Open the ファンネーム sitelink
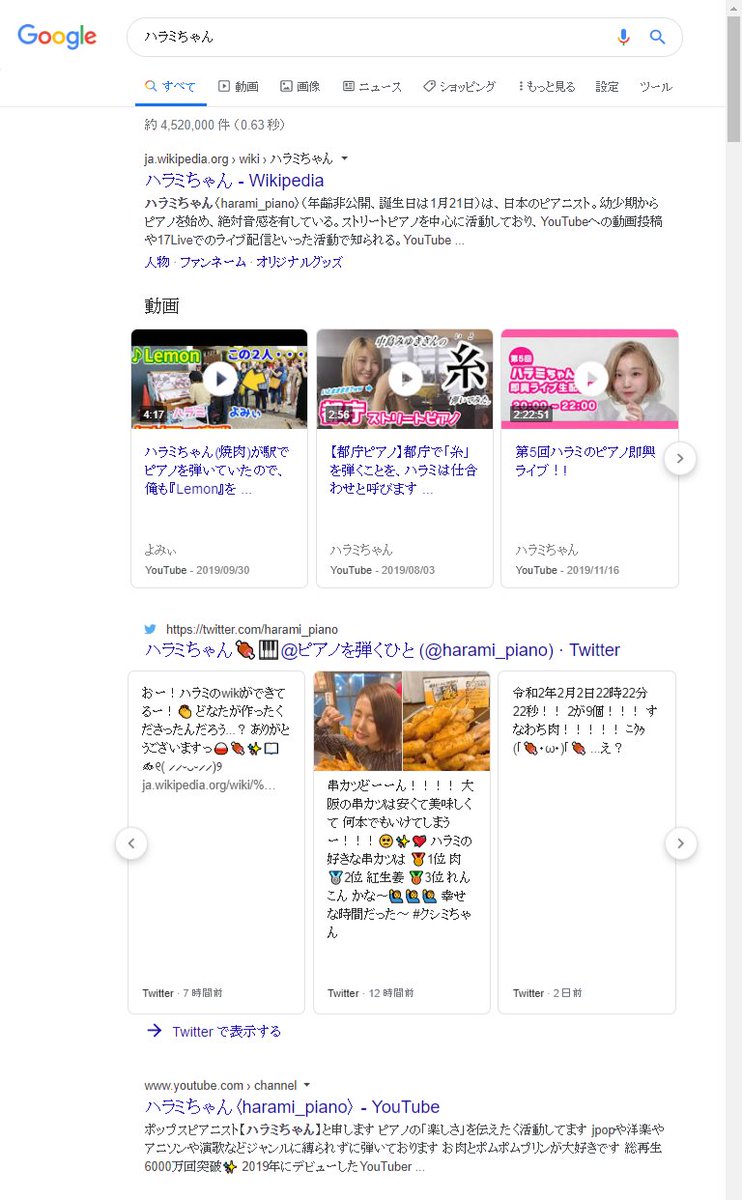Viewport: 742px width, 1200px height. [x=212, y=262]
